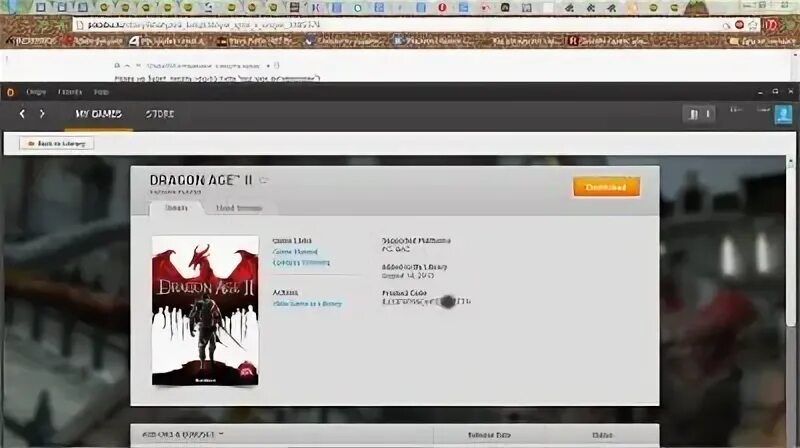This screenshot has width=800, height=448.
Task: Switch to the My Games tab
Action: point(98,114)
